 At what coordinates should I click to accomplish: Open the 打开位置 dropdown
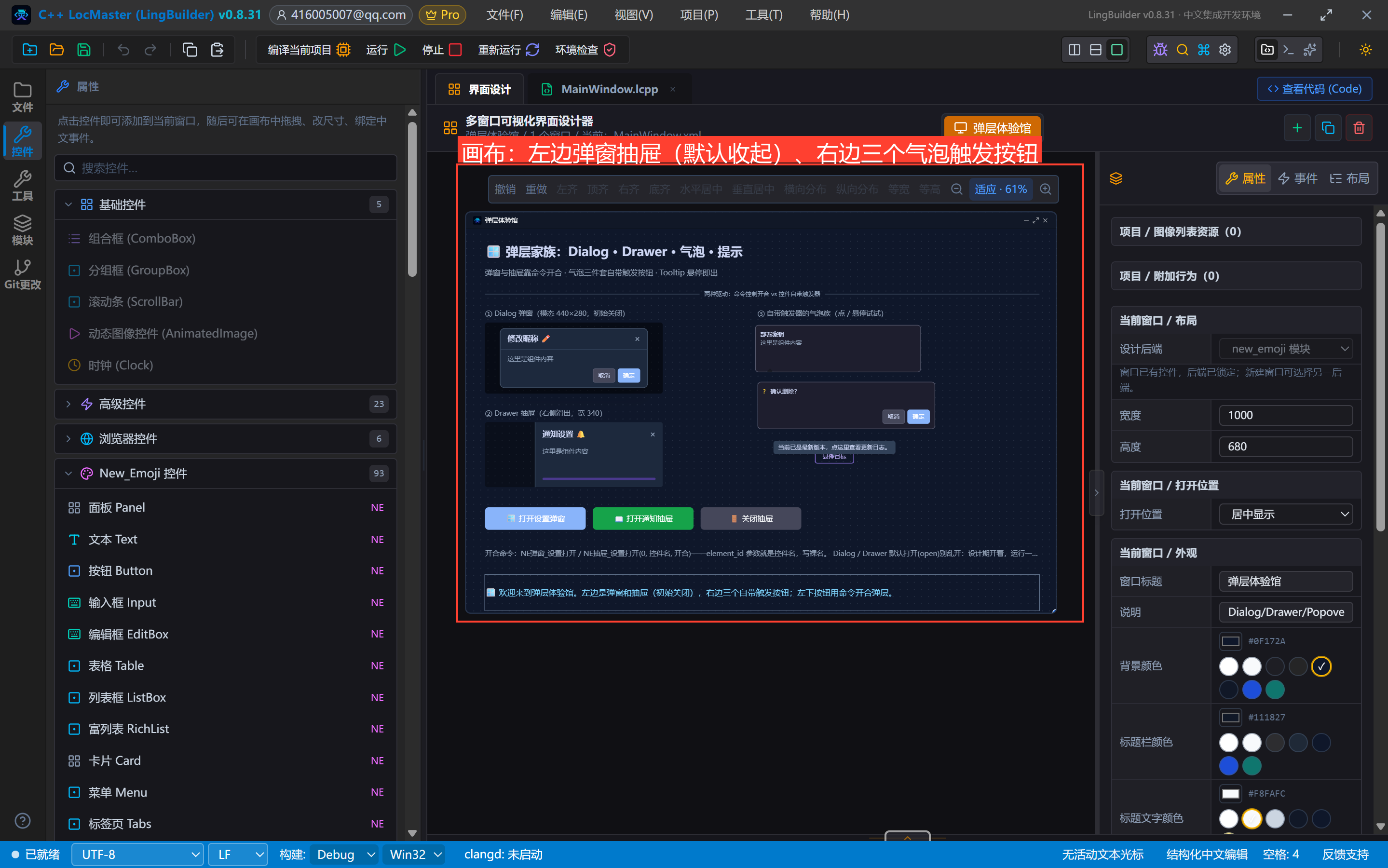(x=1285, y=514)
